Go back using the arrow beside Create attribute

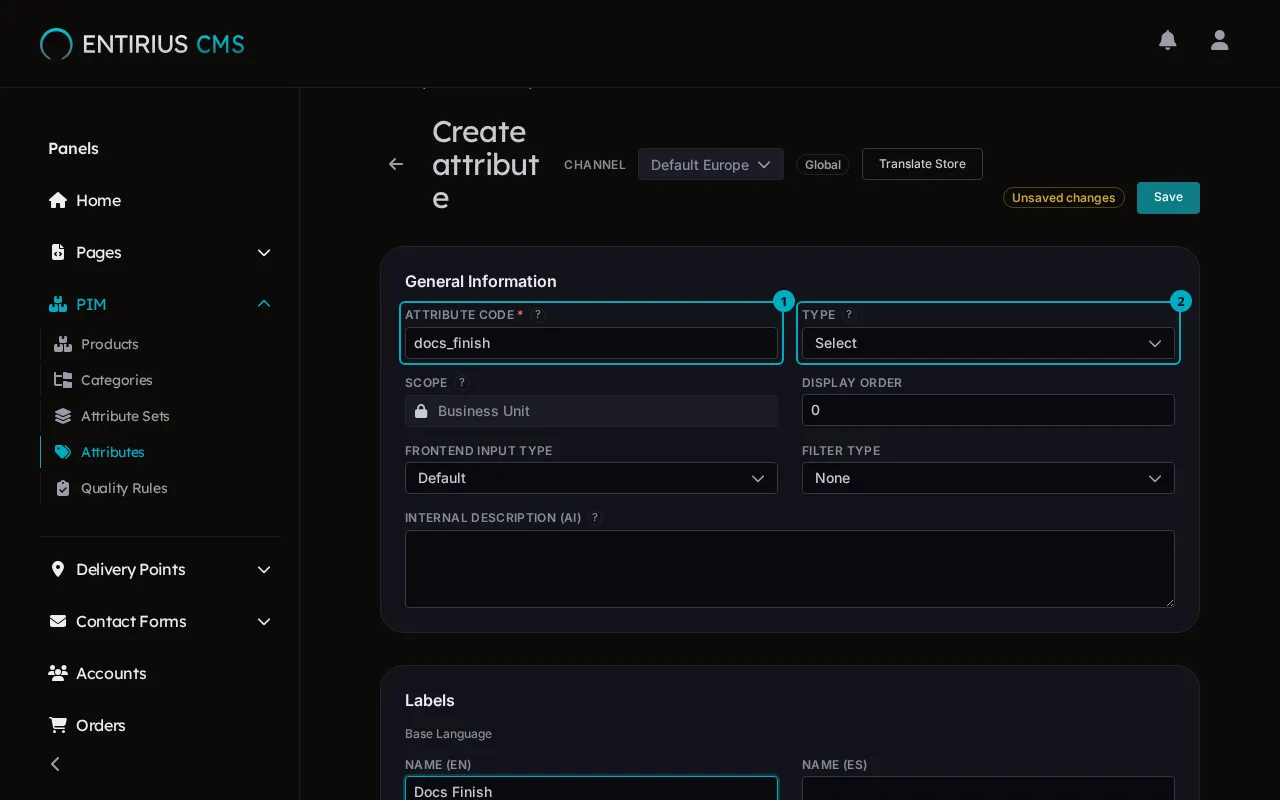396,164
